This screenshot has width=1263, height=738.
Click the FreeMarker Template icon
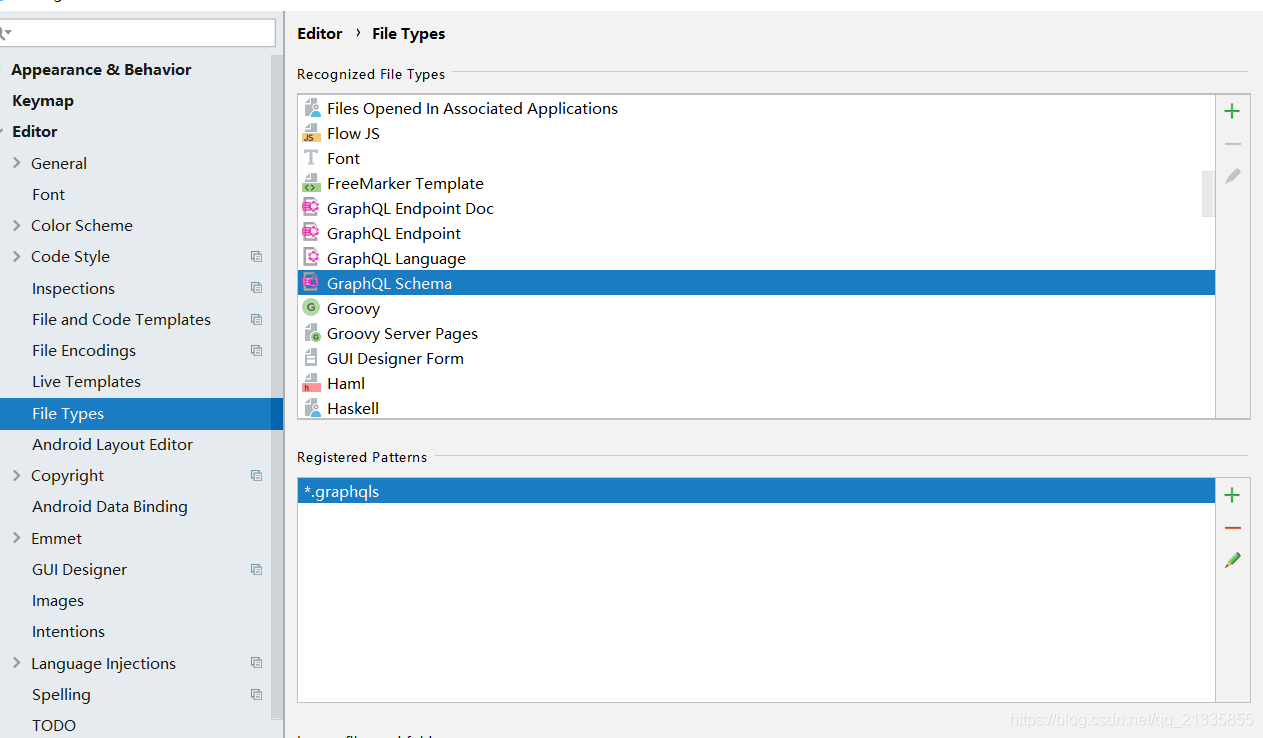coord(311,183)
